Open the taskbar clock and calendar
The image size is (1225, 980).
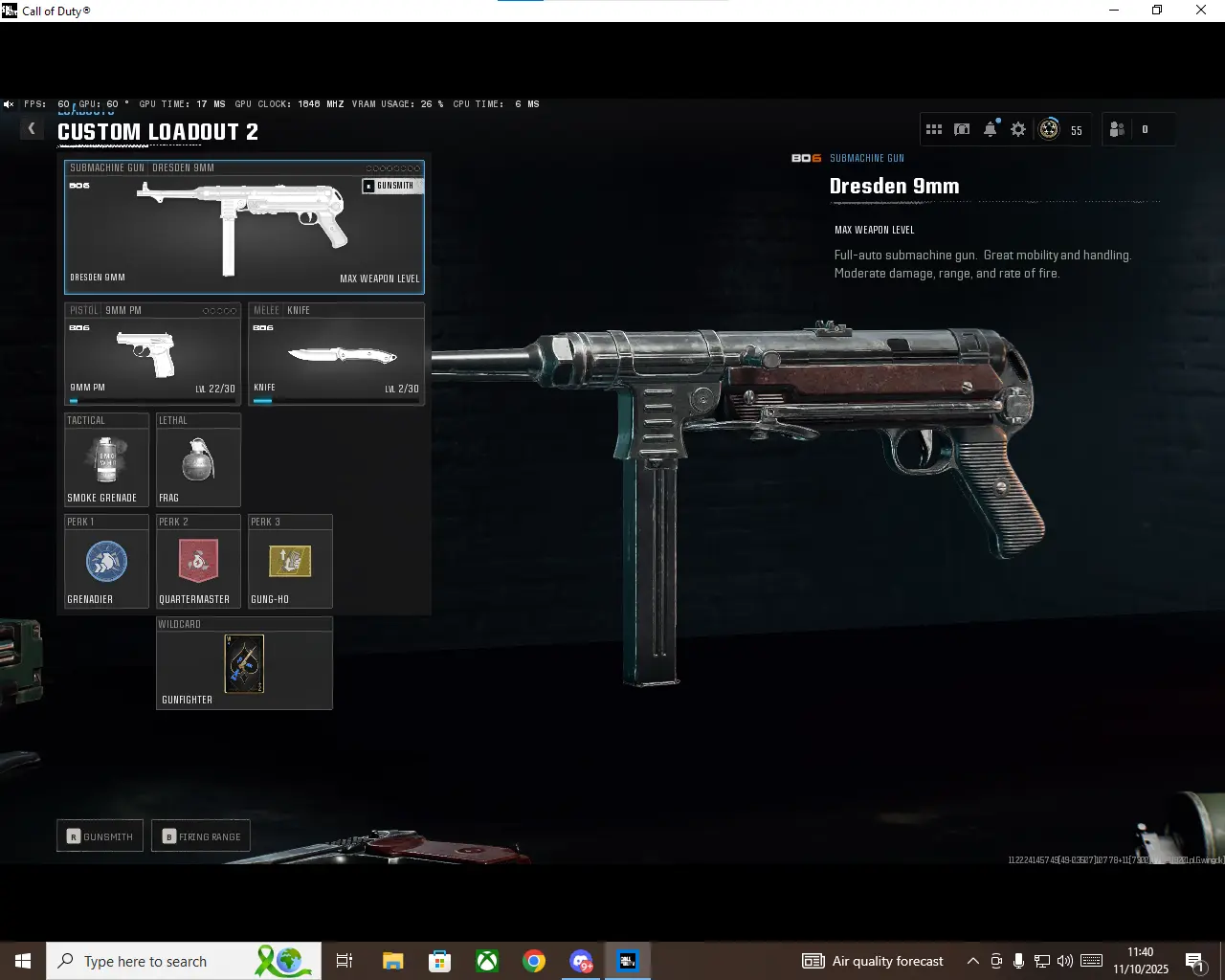coord(1141,961)
